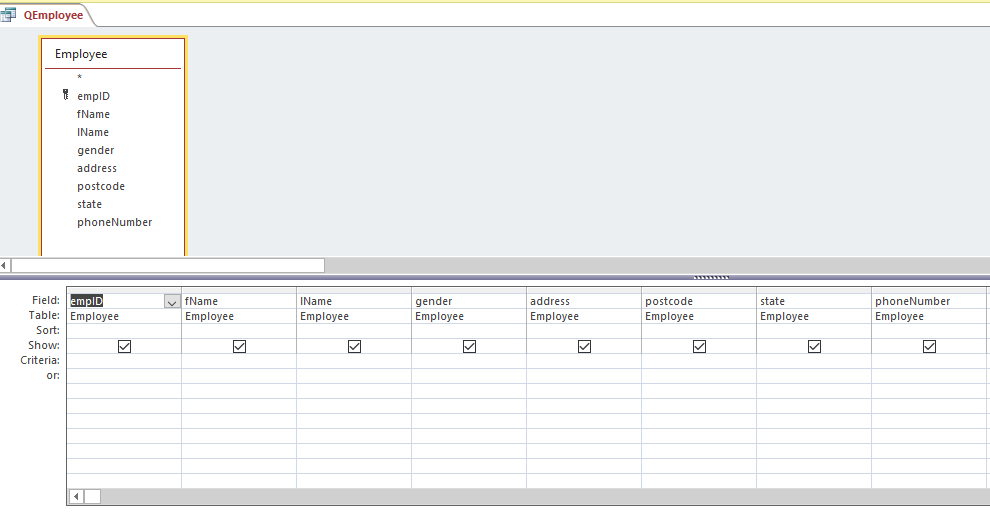Viewport: 990px width, 514px height.
Task: Click the Criteria cell under address
Action: coord(583,361)
